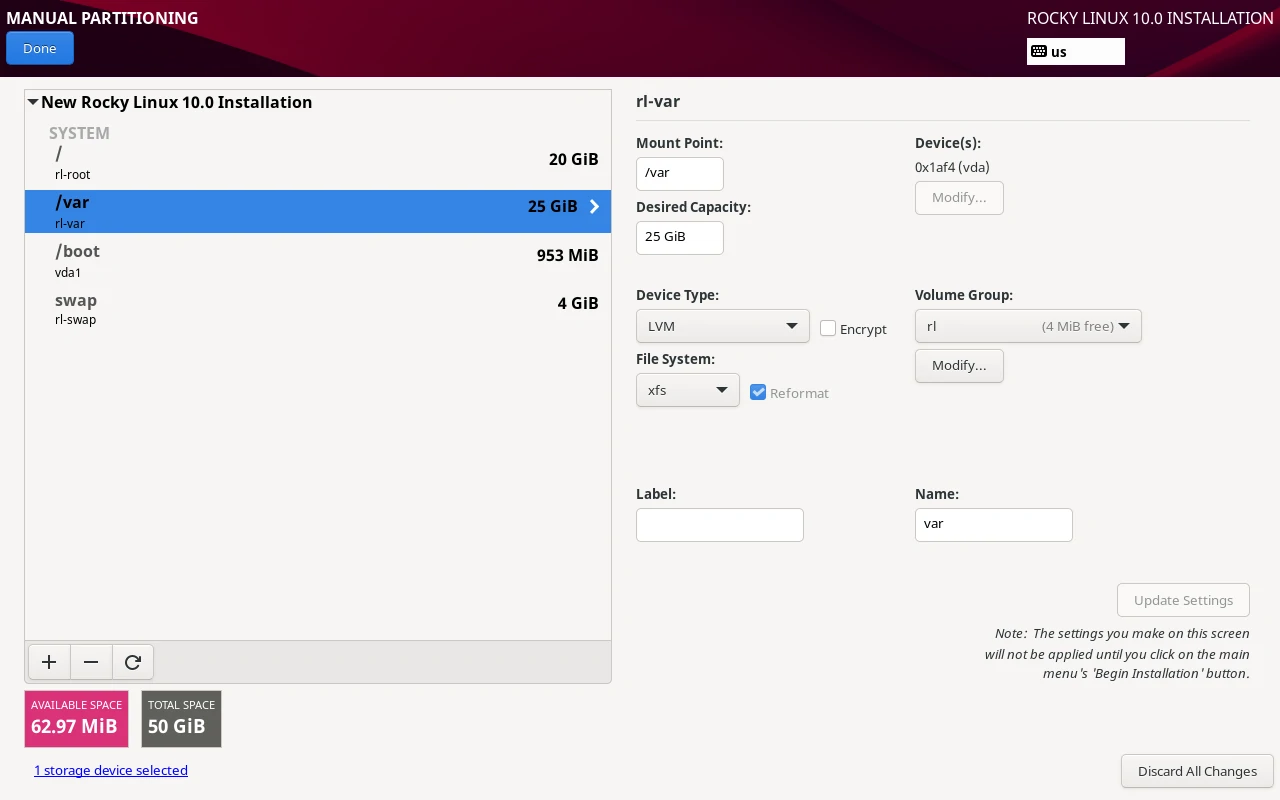Image resolution: width=1280 pixels, height=800 pixels.
Task: Select the / rl-root partition row
Action: [318, 164]
